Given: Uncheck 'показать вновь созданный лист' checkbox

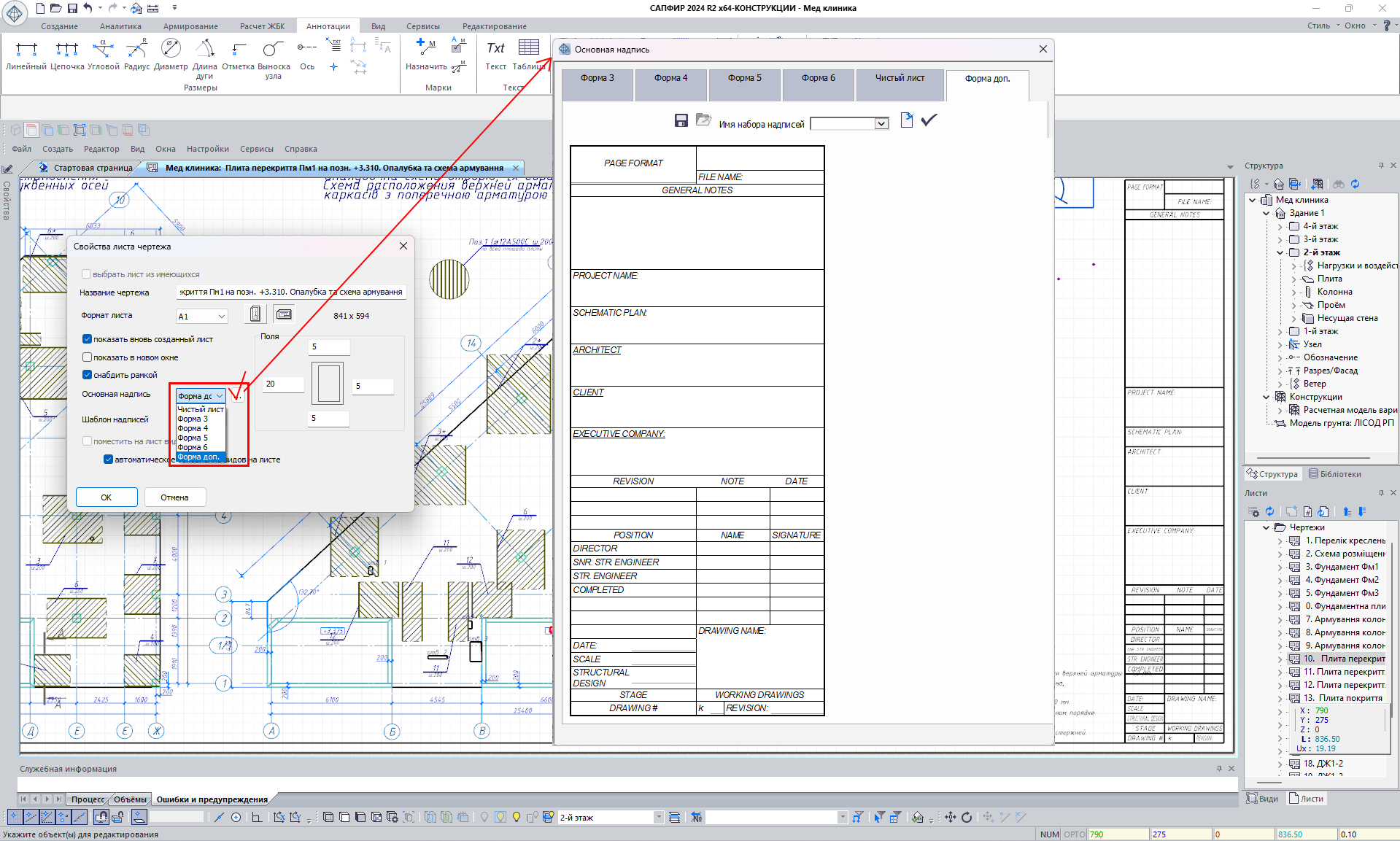Looking at the screenshot, I should click(x=88, y=339).
